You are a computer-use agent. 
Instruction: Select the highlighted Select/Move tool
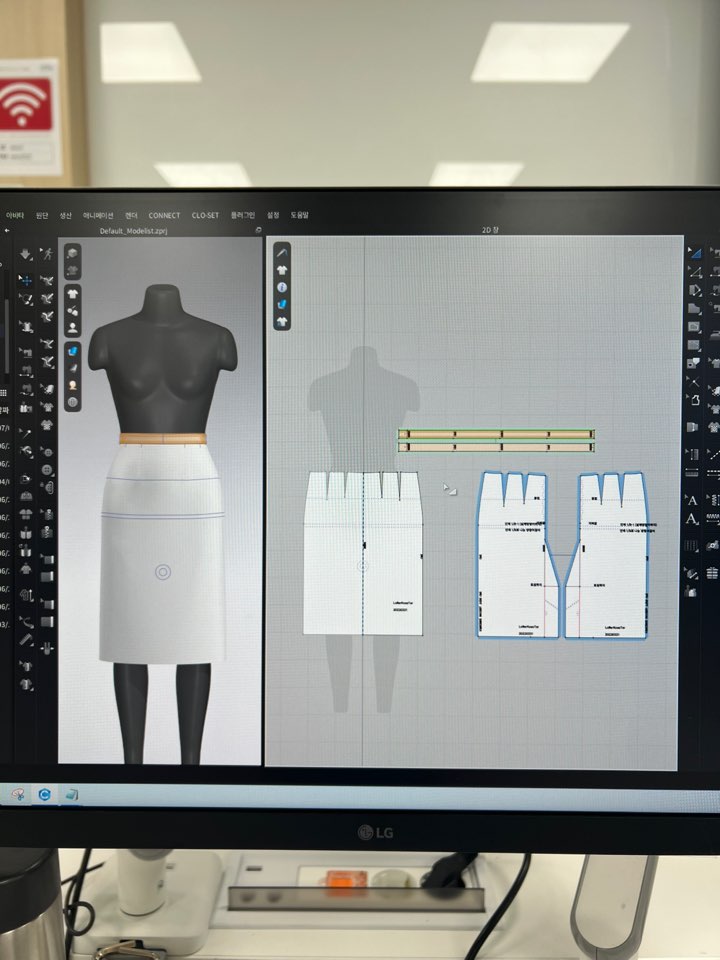click(x=26, y=280)
